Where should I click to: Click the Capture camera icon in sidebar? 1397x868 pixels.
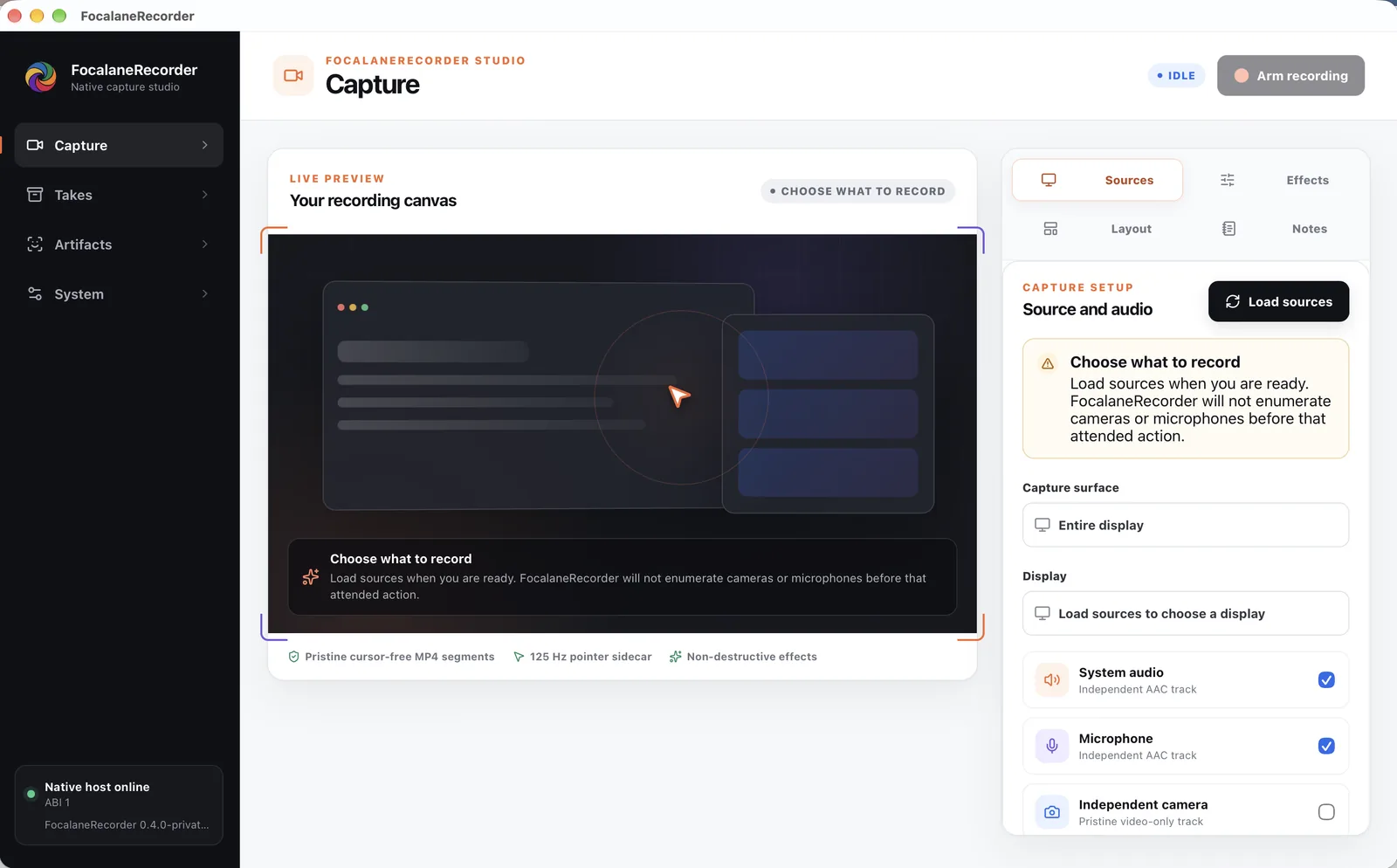click(35, 145)
